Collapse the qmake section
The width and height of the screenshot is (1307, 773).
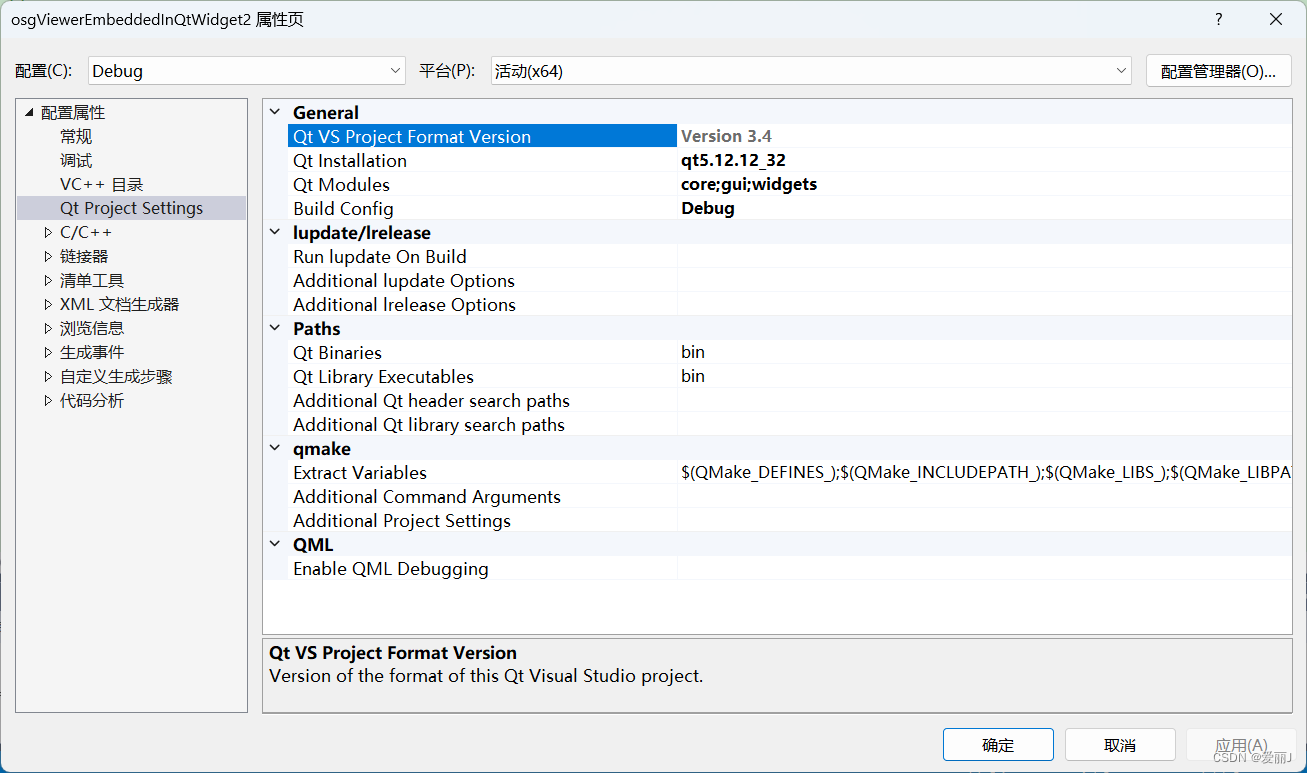[275, 448]
